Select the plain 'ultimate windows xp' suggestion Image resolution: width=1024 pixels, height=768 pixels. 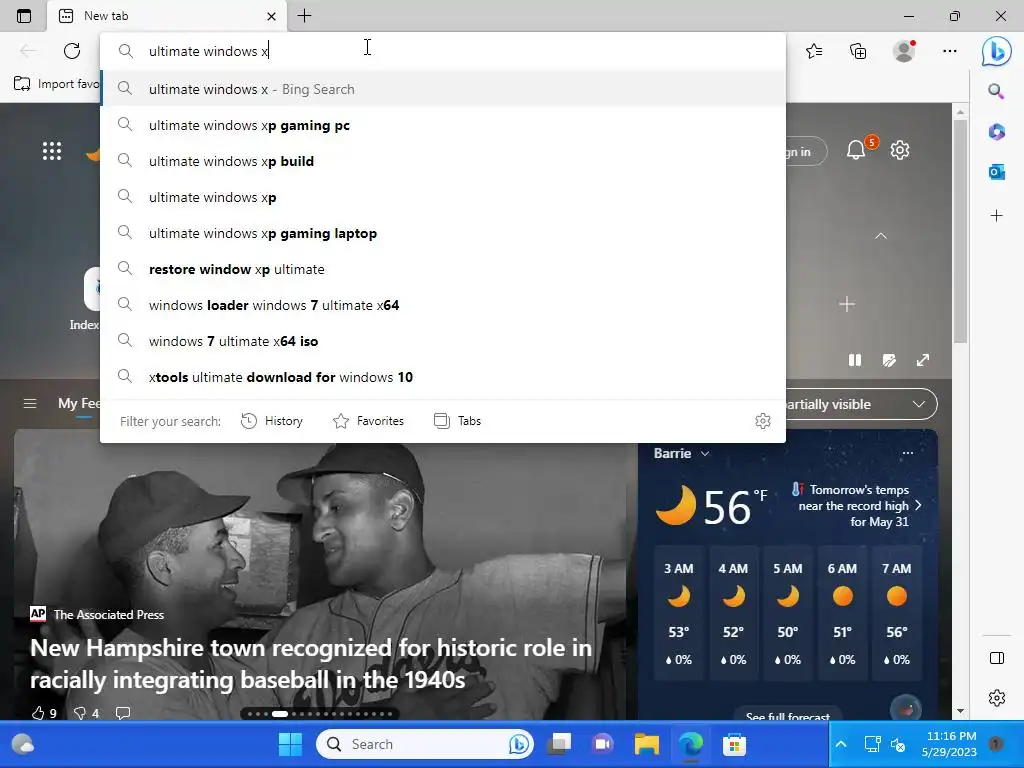click(x=443, y=197)
